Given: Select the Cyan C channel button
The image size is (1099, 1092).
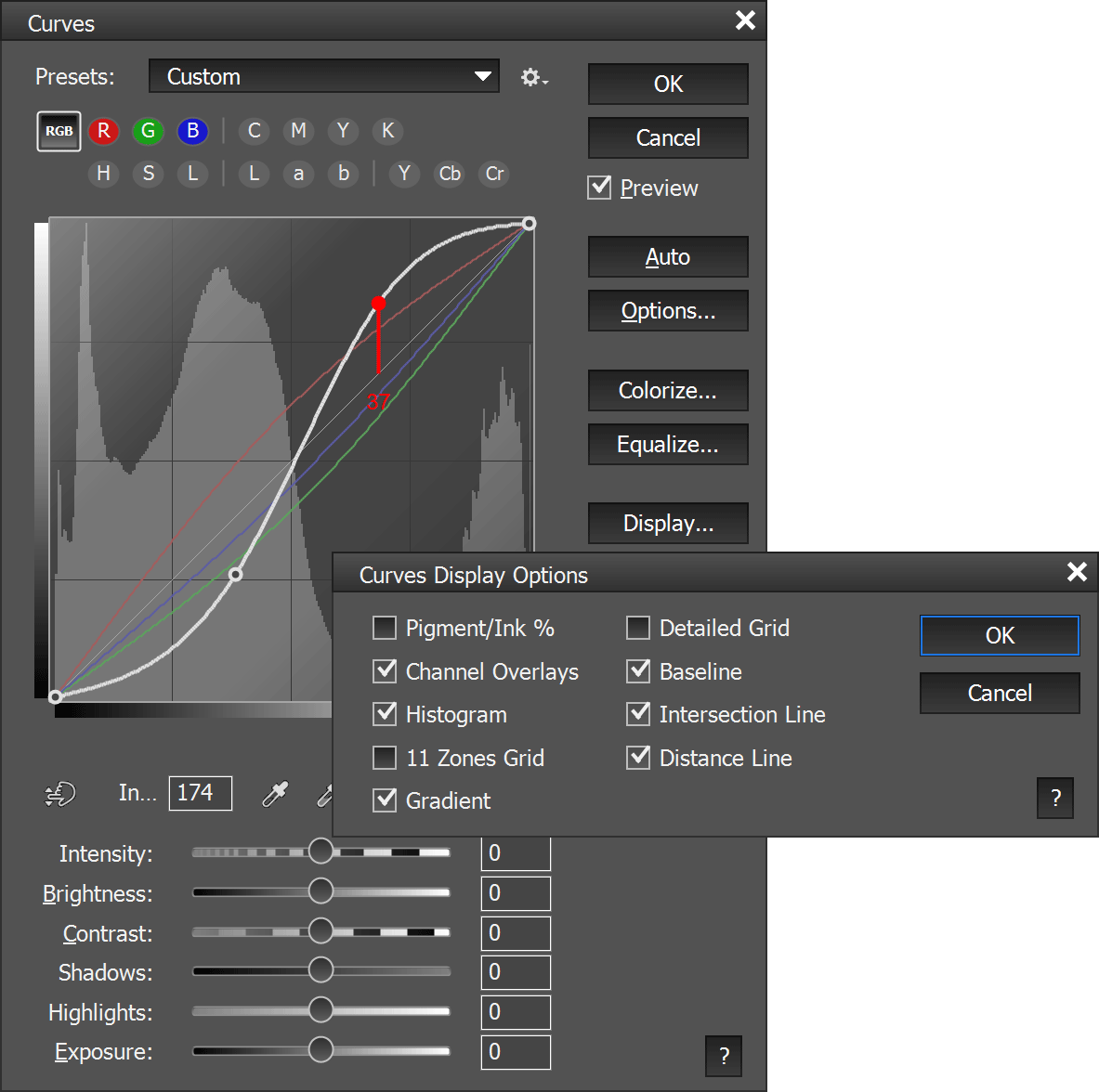Looking at the screenshot, I should (254, 131).
